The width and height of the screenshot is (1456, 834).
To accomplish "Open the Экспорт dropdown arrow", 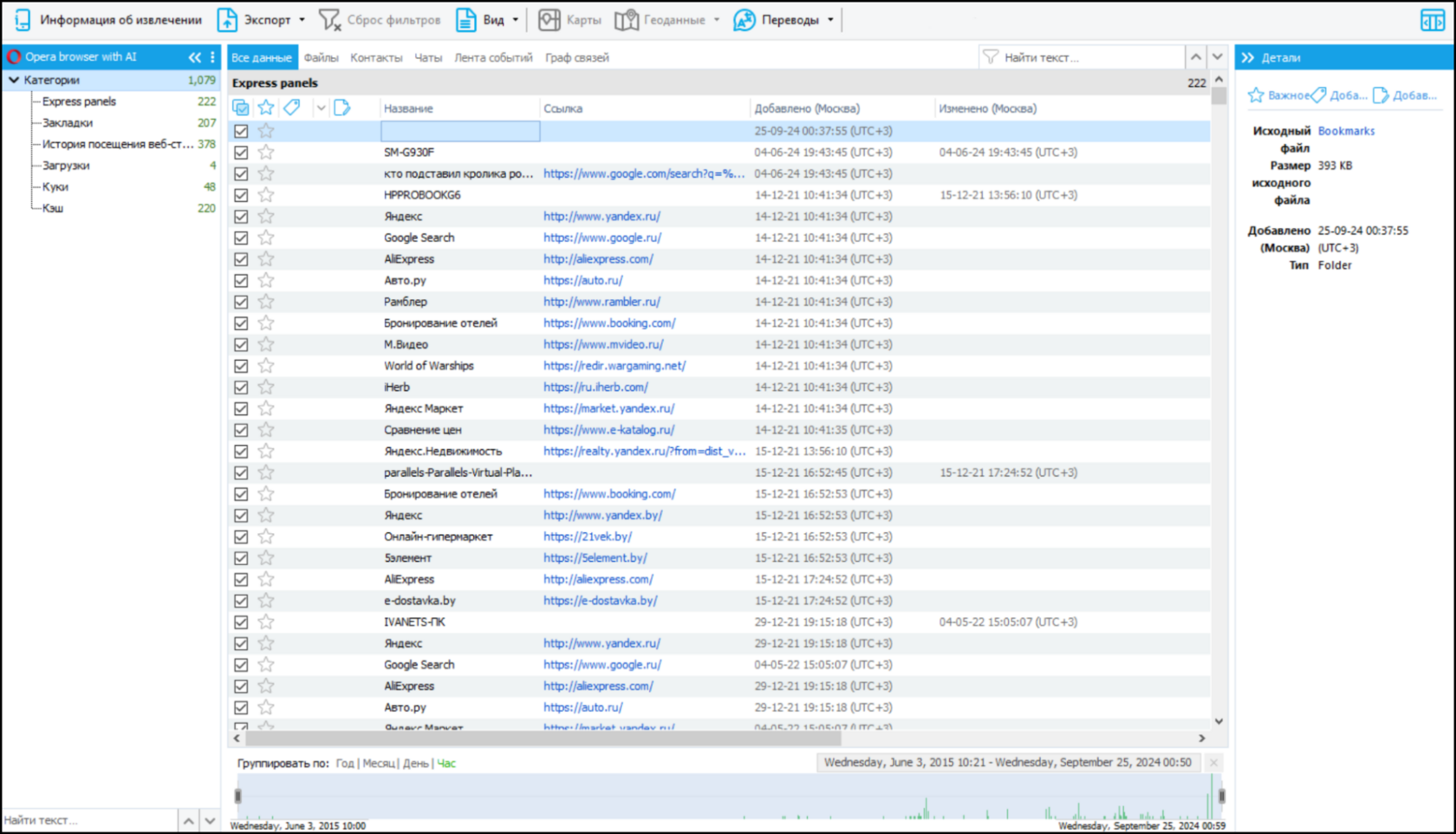I will [x=302, y=20].
